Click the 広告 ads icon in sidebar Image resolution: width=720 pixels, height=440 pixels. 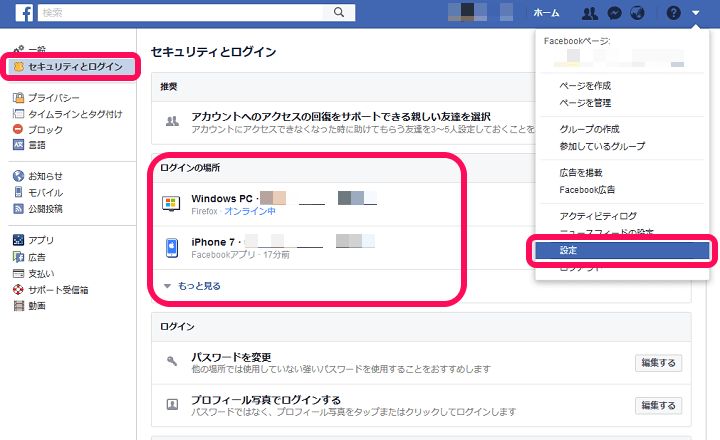(x=18, y=257)
